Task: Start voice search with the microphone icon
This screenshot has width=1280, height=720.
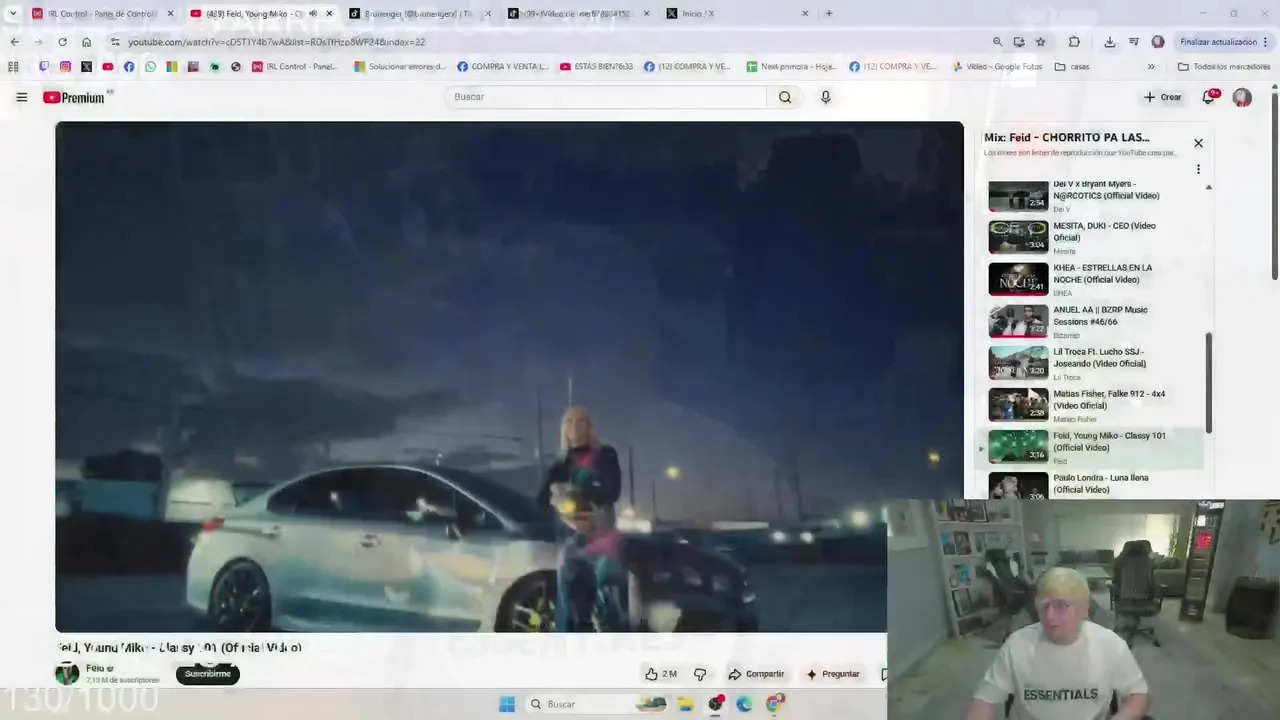Action: [825, 97]
